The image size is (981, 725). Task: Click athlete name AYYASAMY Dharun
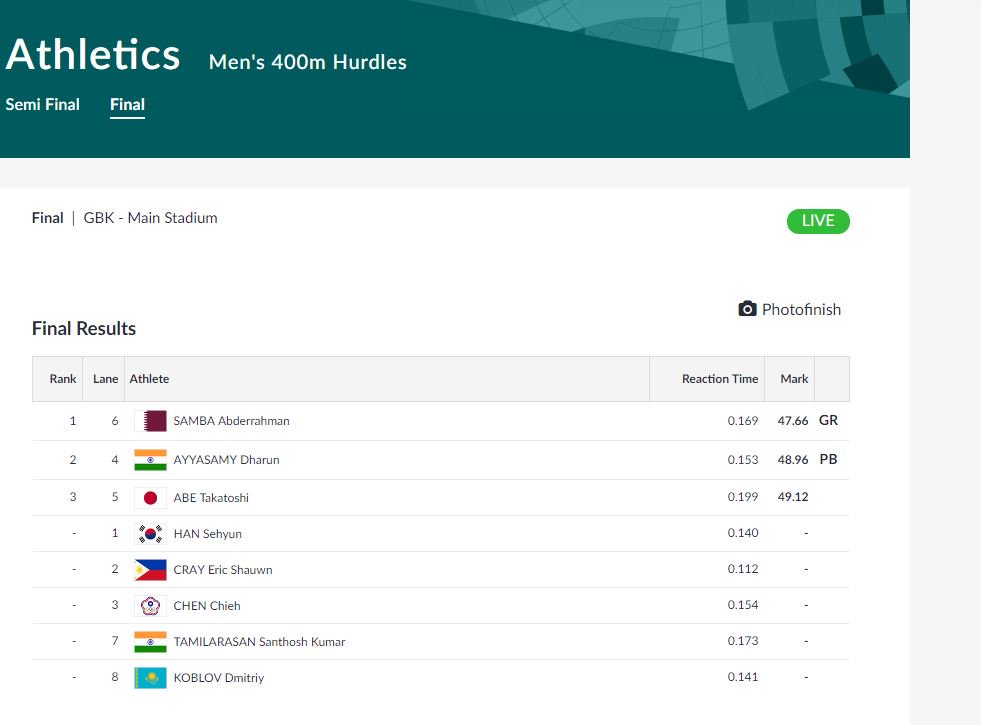[x=226, y=460]
